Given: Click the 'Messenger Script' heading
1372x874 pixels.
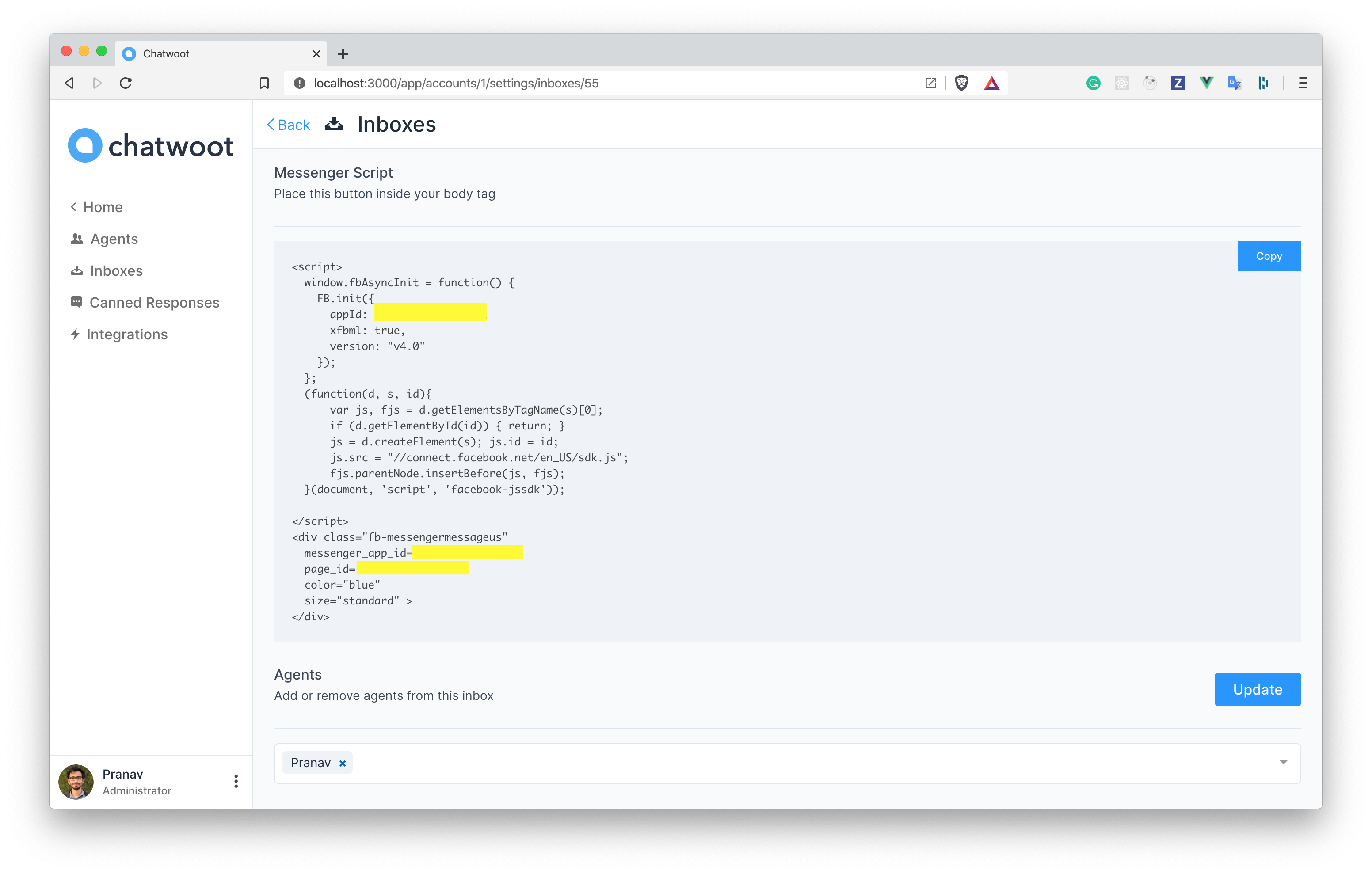Looking at the screenshot, I should coord(333,173).
